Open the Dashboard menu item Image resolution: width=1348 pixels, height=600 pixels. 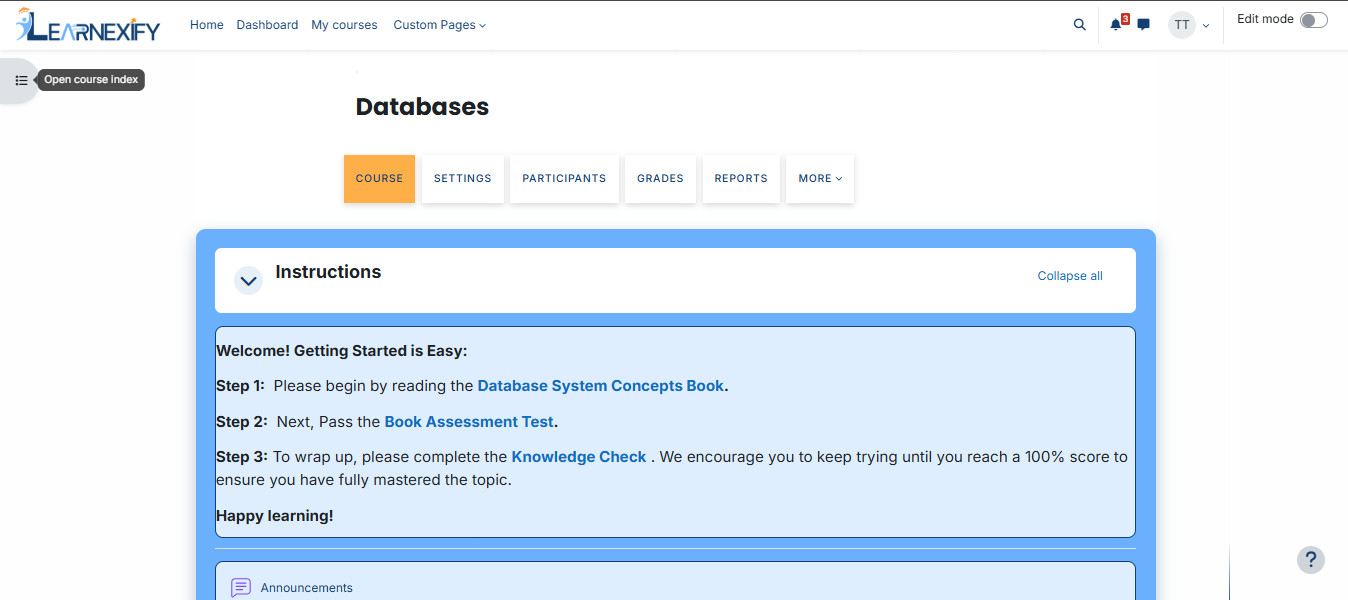(267, 25)
